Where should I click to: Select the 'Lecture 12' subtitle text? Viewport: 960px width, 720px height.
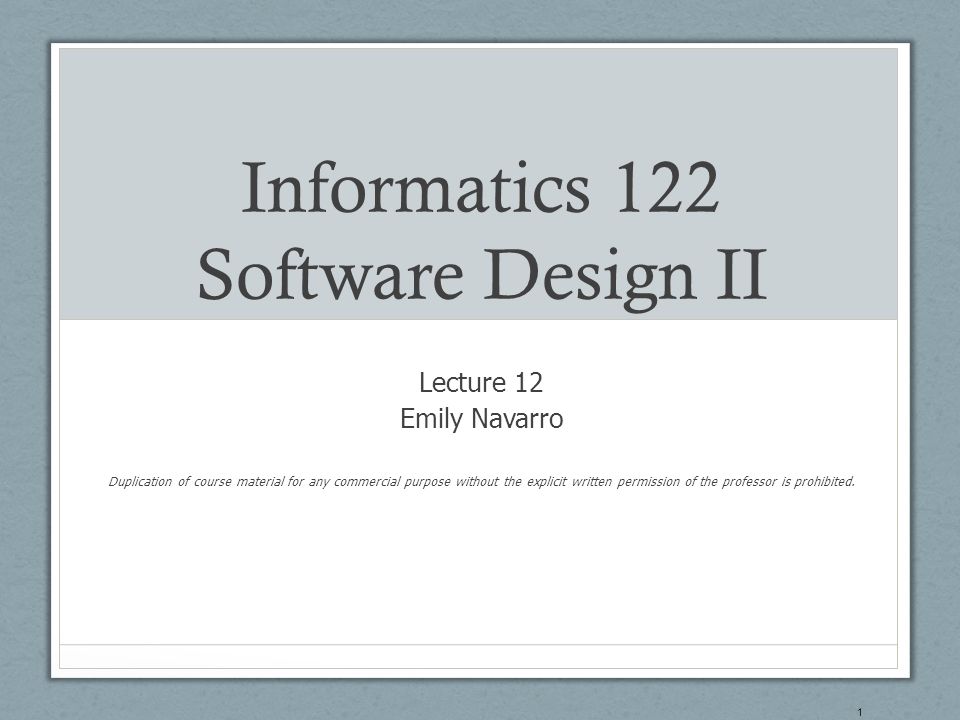click(481, 383)
